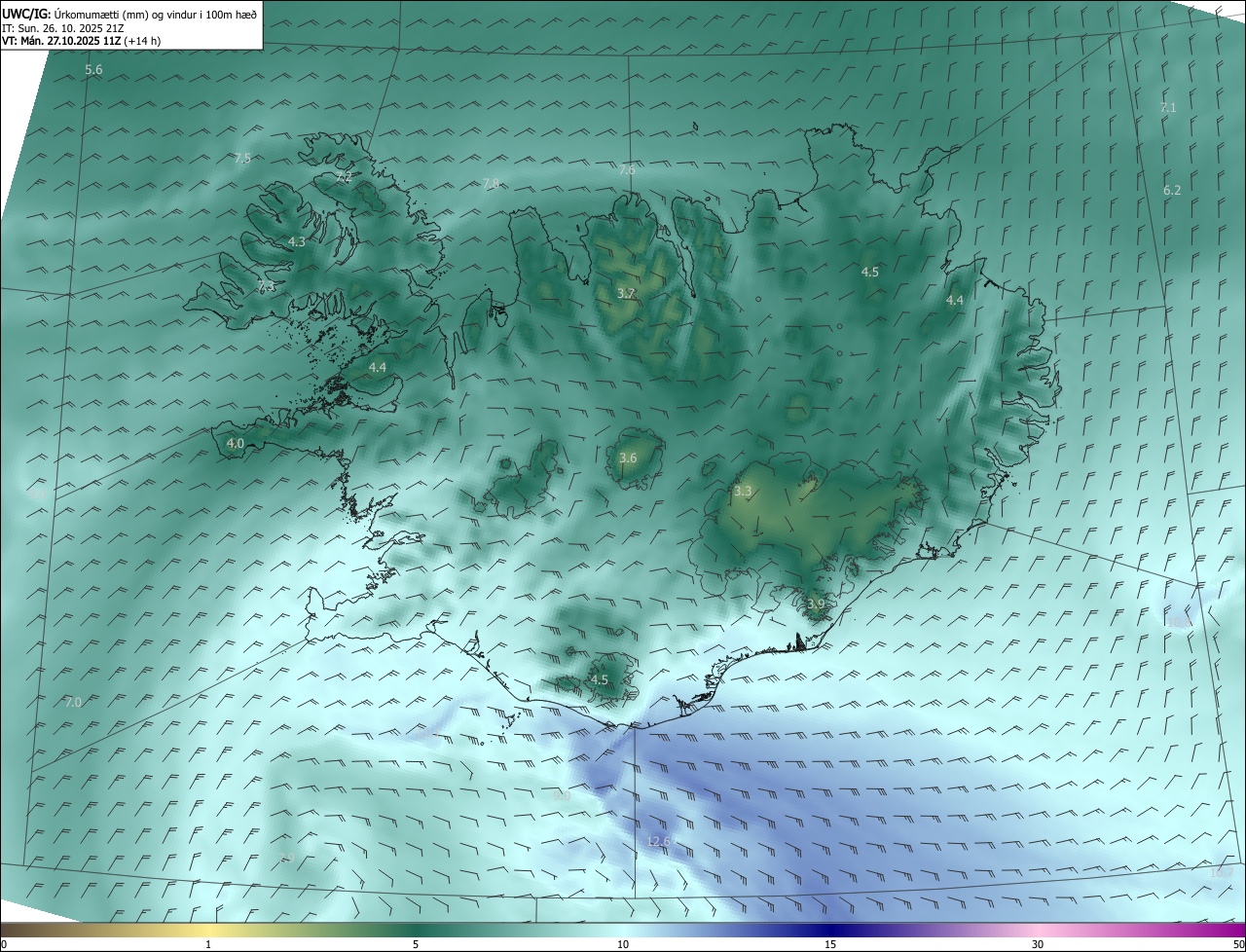Click the color scale tick labeled 5
Image resolution: width=1246 pixels, height=952 pixels.
416,944
